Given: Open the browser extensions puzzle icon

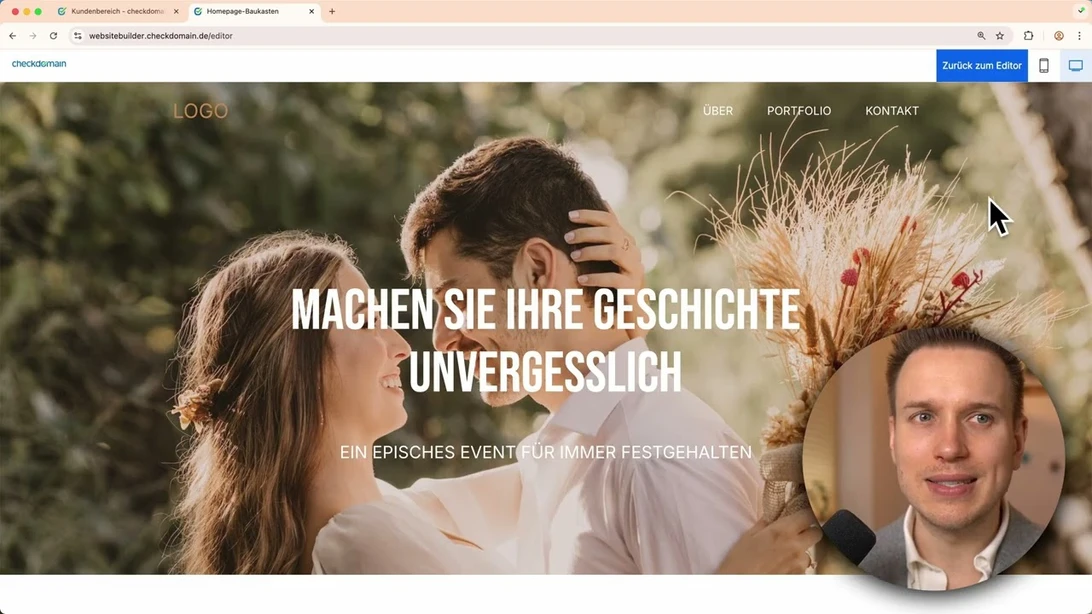Looking at the screenshot, I should click(x=1028, y=35).
